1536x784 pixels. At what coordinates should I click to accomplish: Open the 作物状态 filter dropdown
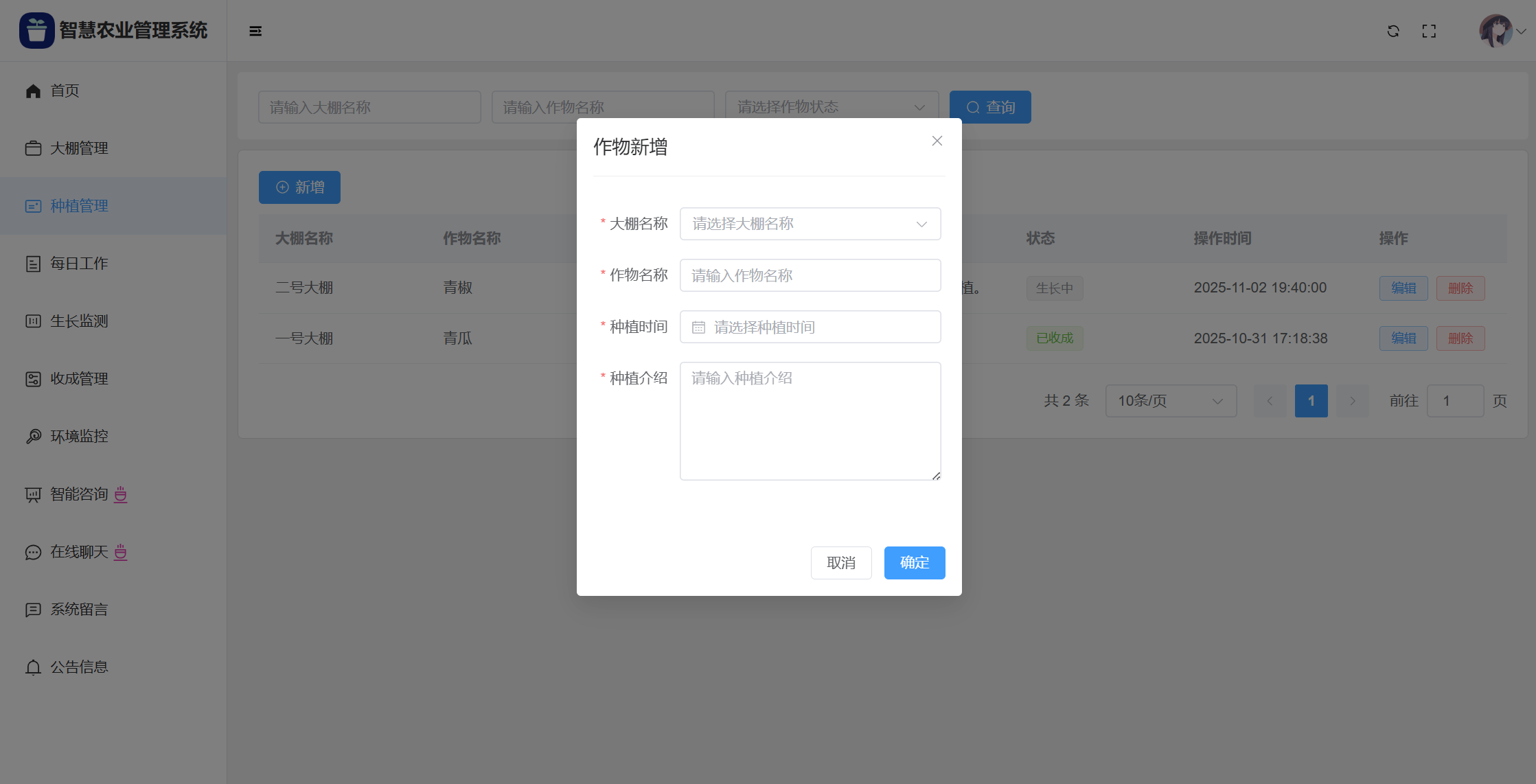click(x=832, y=107)
